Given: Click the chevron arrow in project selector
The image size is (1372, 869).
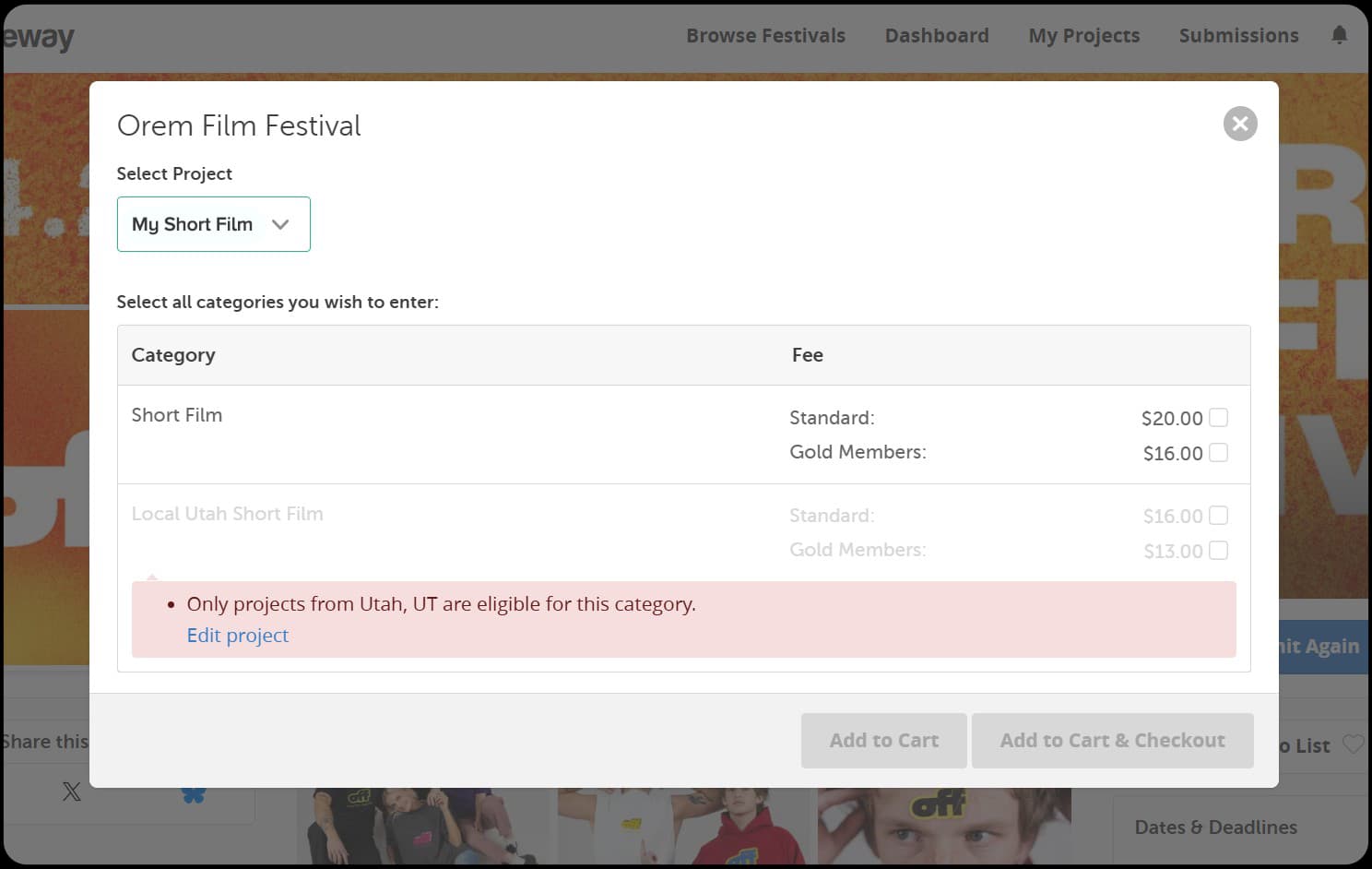Looking at the screenshot, I should click(280, 224).
